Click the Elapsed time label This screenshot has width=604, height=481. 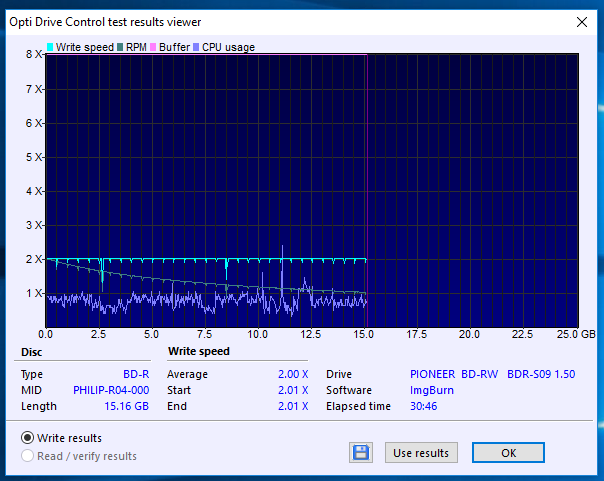358,406
